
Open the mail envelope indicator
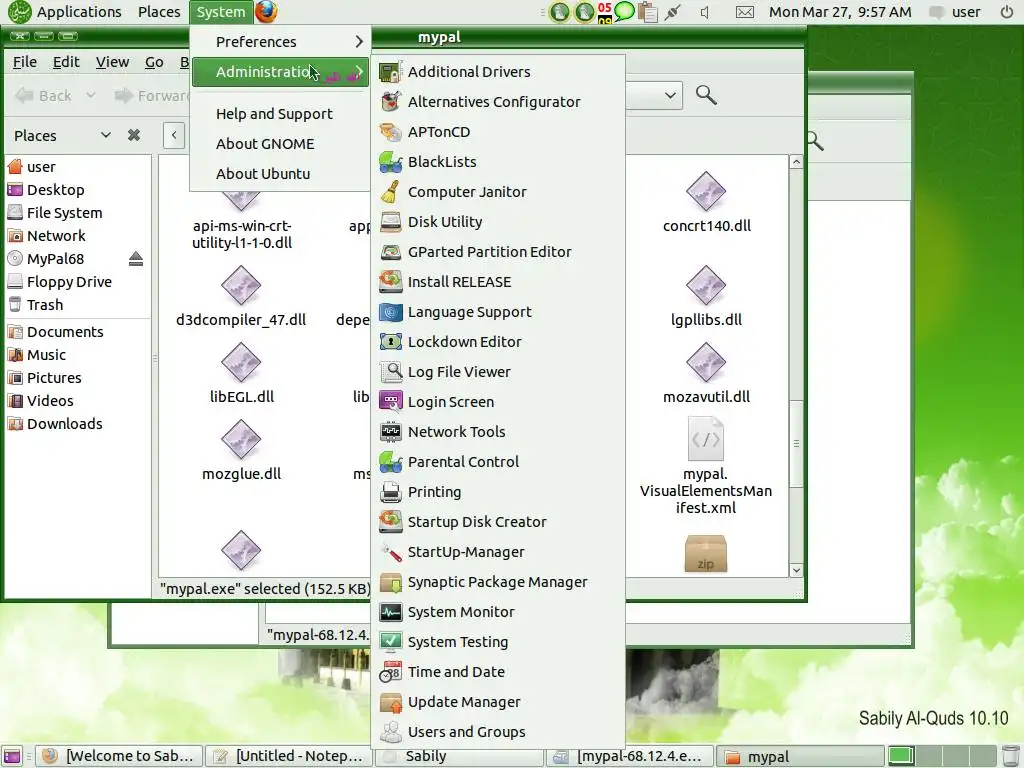coord(744,12)
